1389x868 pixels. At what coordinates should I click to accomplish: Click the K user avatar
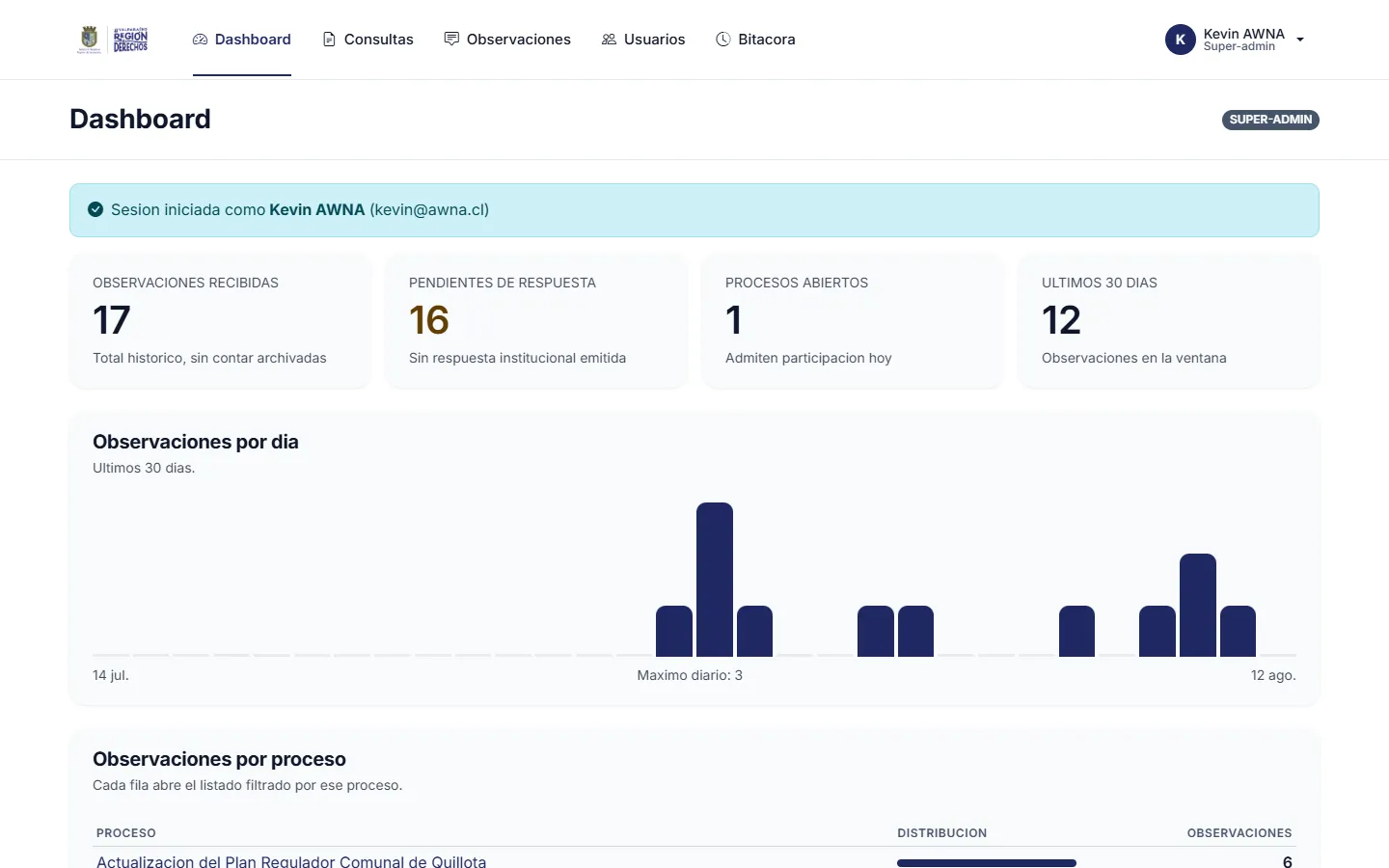[x=1181, y=40]
